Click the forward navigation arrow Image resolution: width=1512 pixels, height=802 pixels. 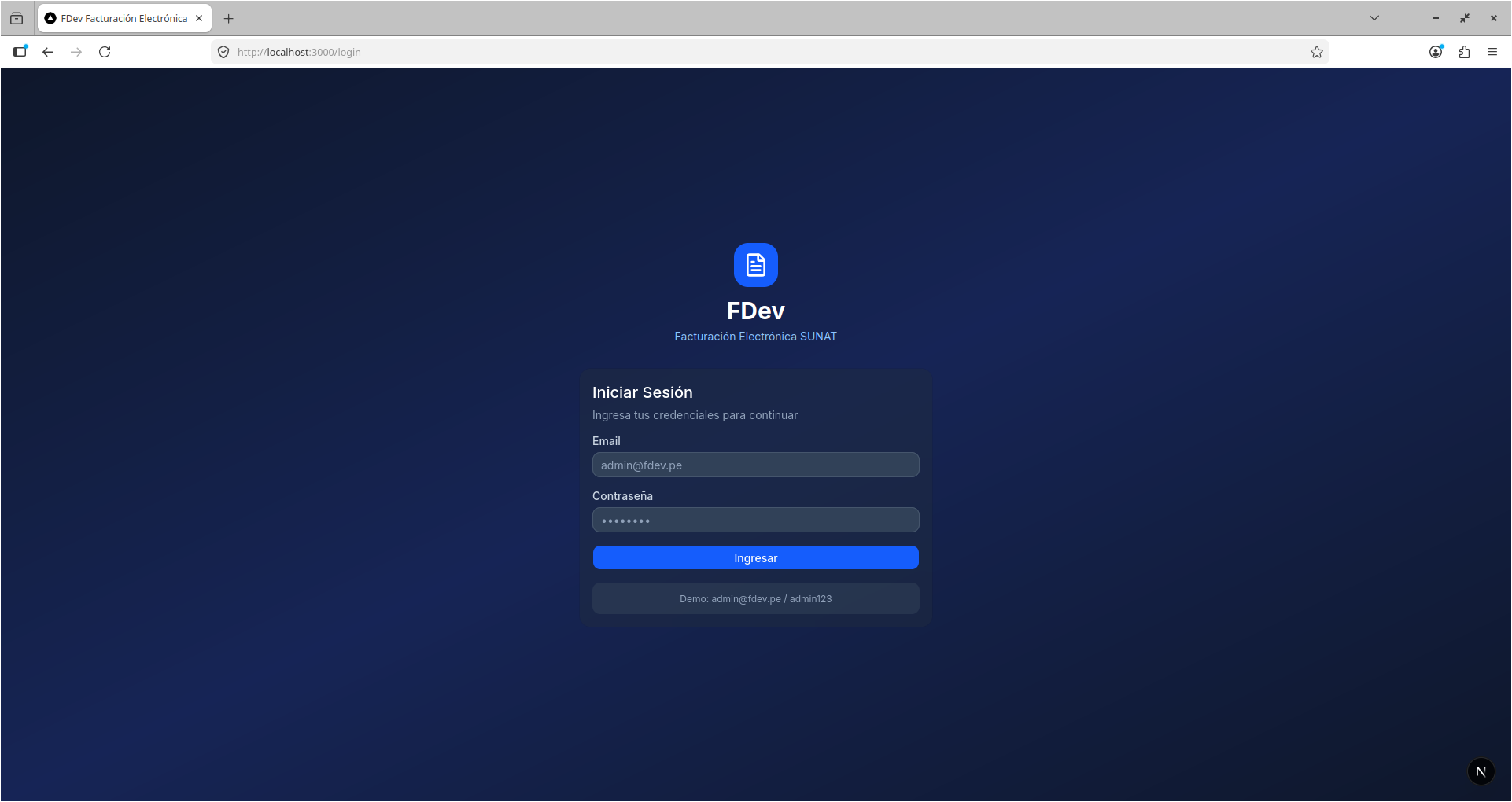pyautogui.click(x=76, y=52)
